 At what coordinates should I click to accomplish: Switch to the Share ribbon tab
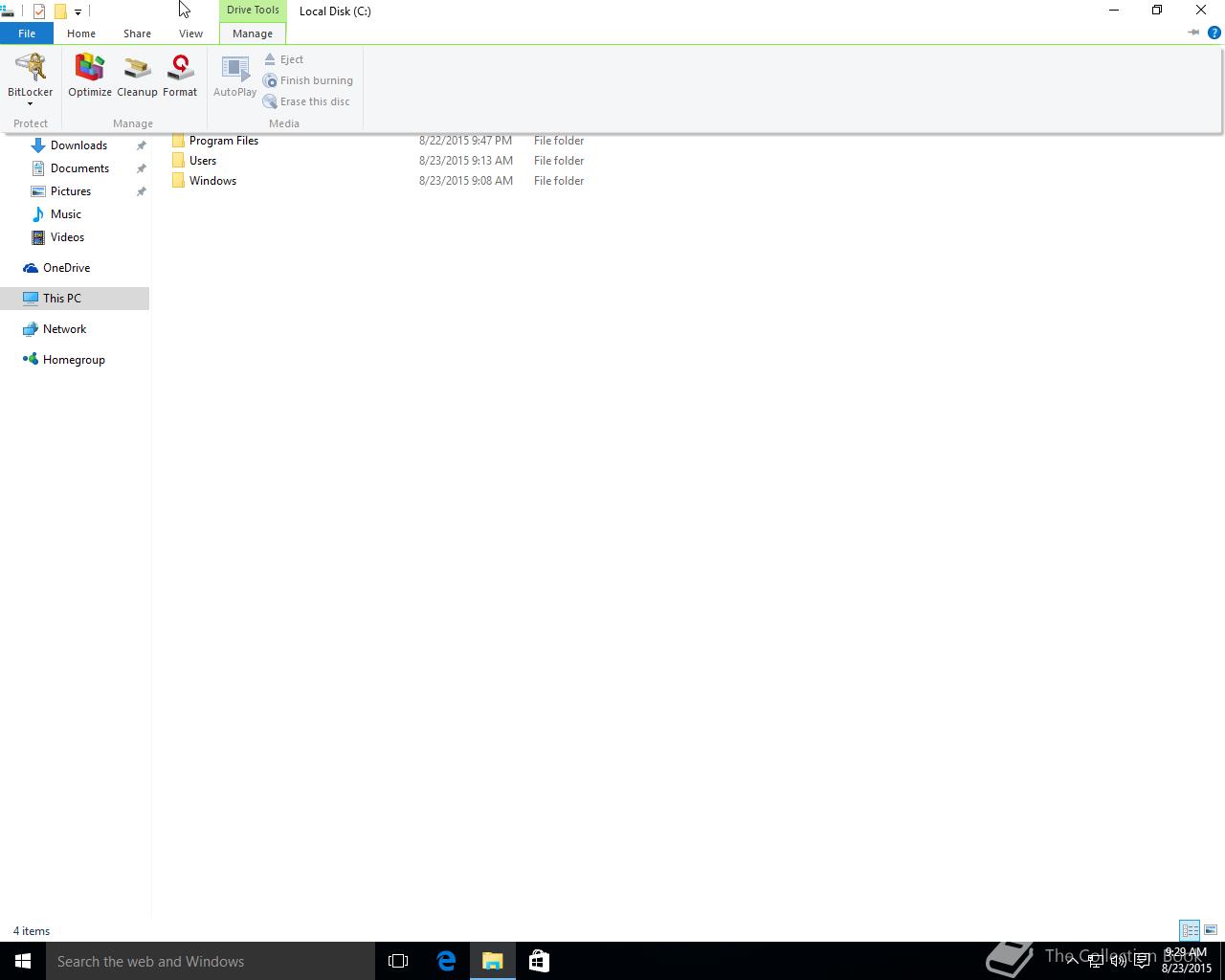tap(137, 33)
